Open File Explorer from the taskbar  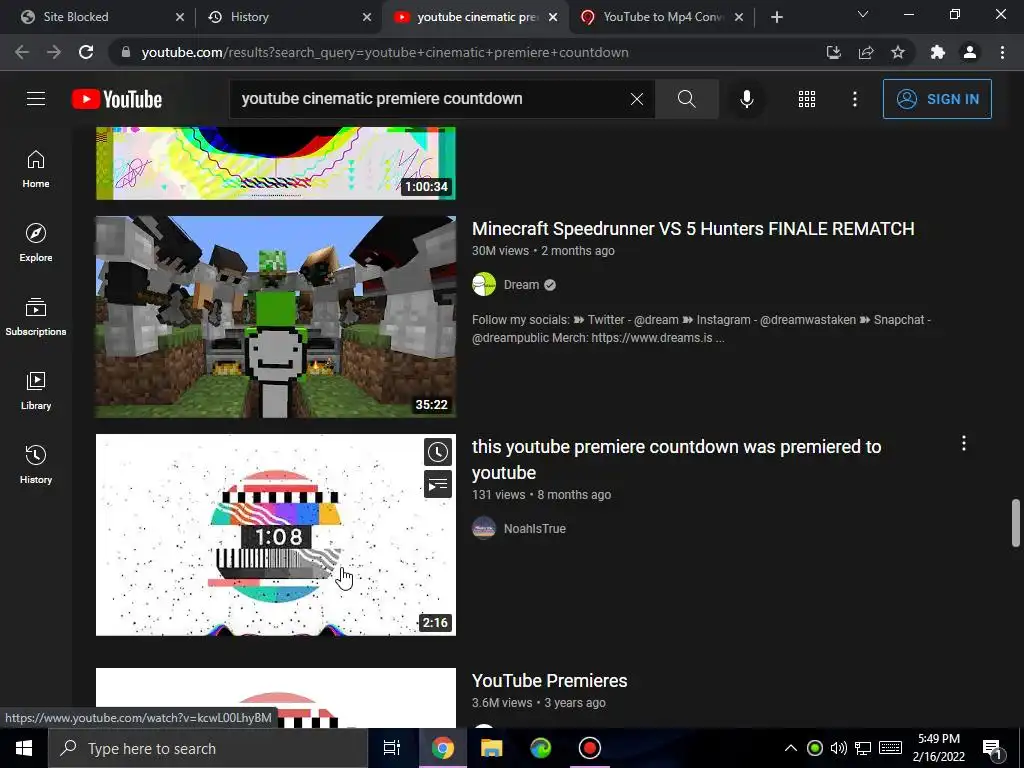[492, 748]
